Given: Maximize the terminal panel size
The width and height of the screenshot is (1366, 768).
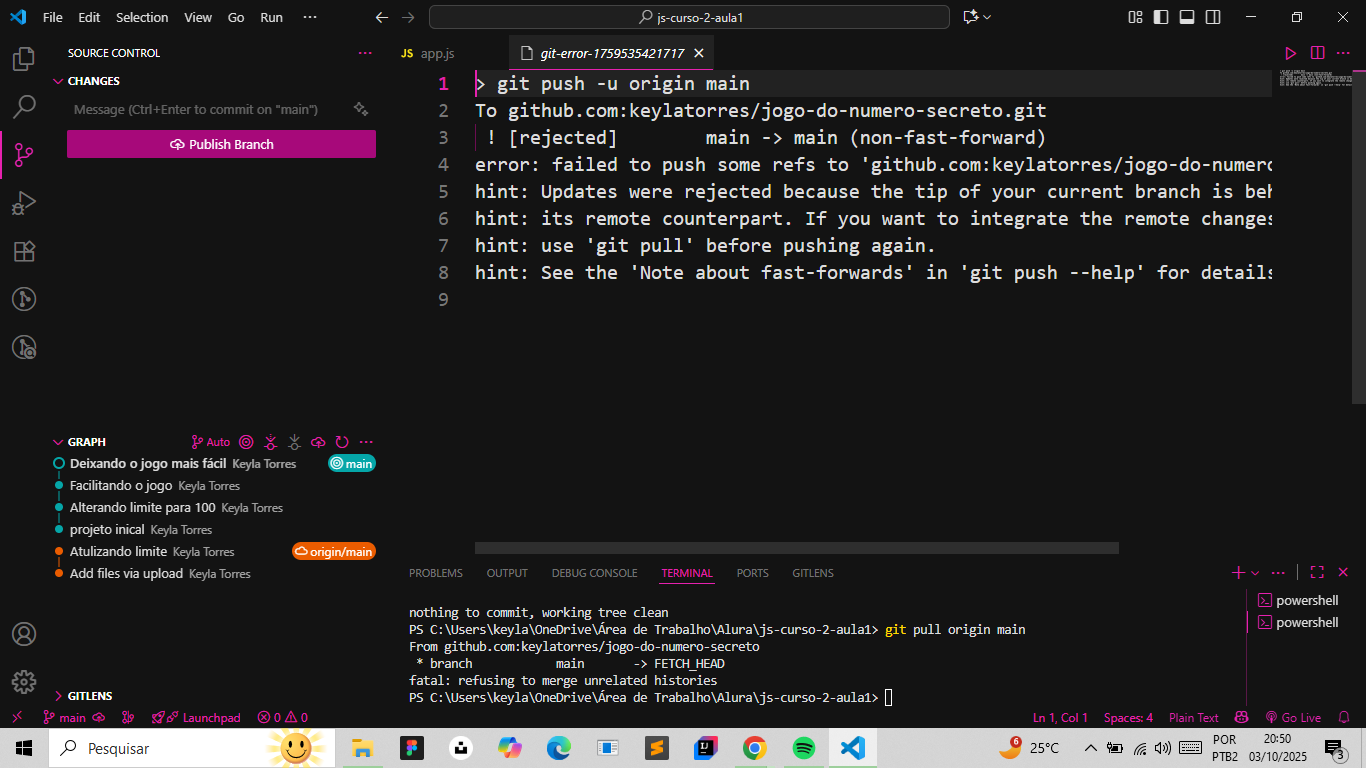Looking at the screenshot, I should (x=1317, y=573).
